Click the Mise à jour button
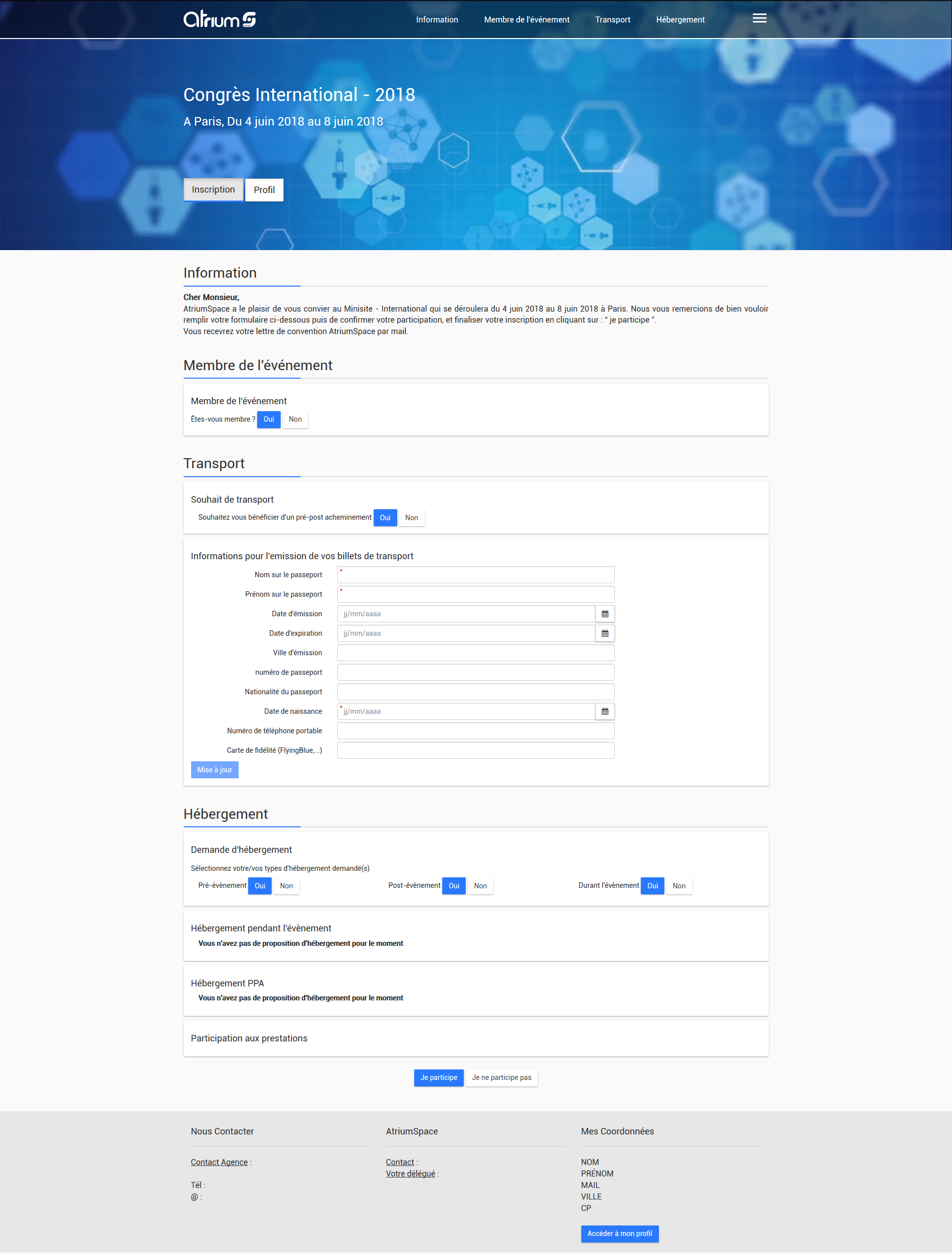Viewport: 952px width, 1255px height. 215,770
